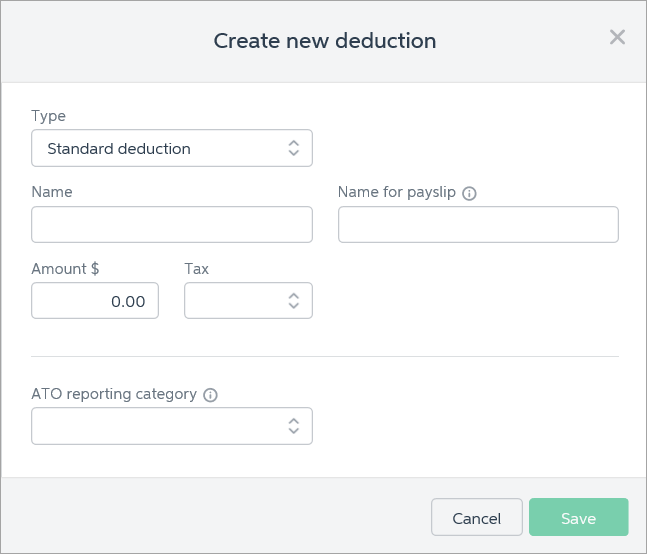
Task: Click the Create new deduction title
Action: point(324,41)
